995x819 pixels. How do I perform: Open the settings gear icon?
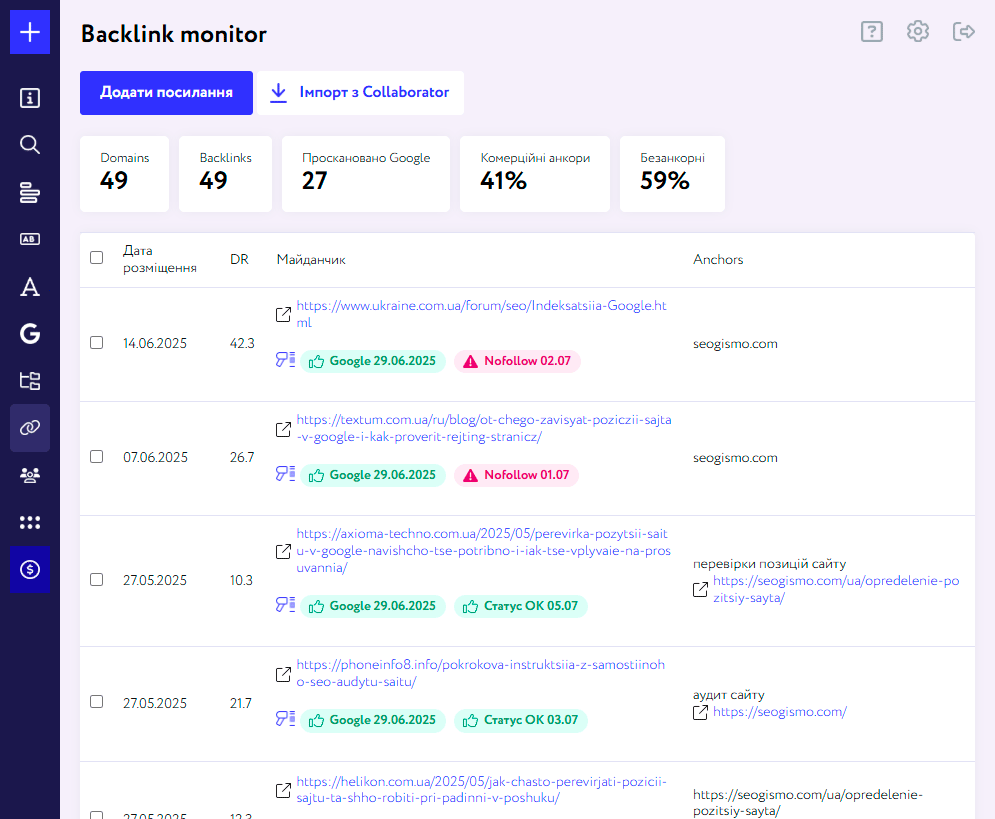click(x=917, y=31)
